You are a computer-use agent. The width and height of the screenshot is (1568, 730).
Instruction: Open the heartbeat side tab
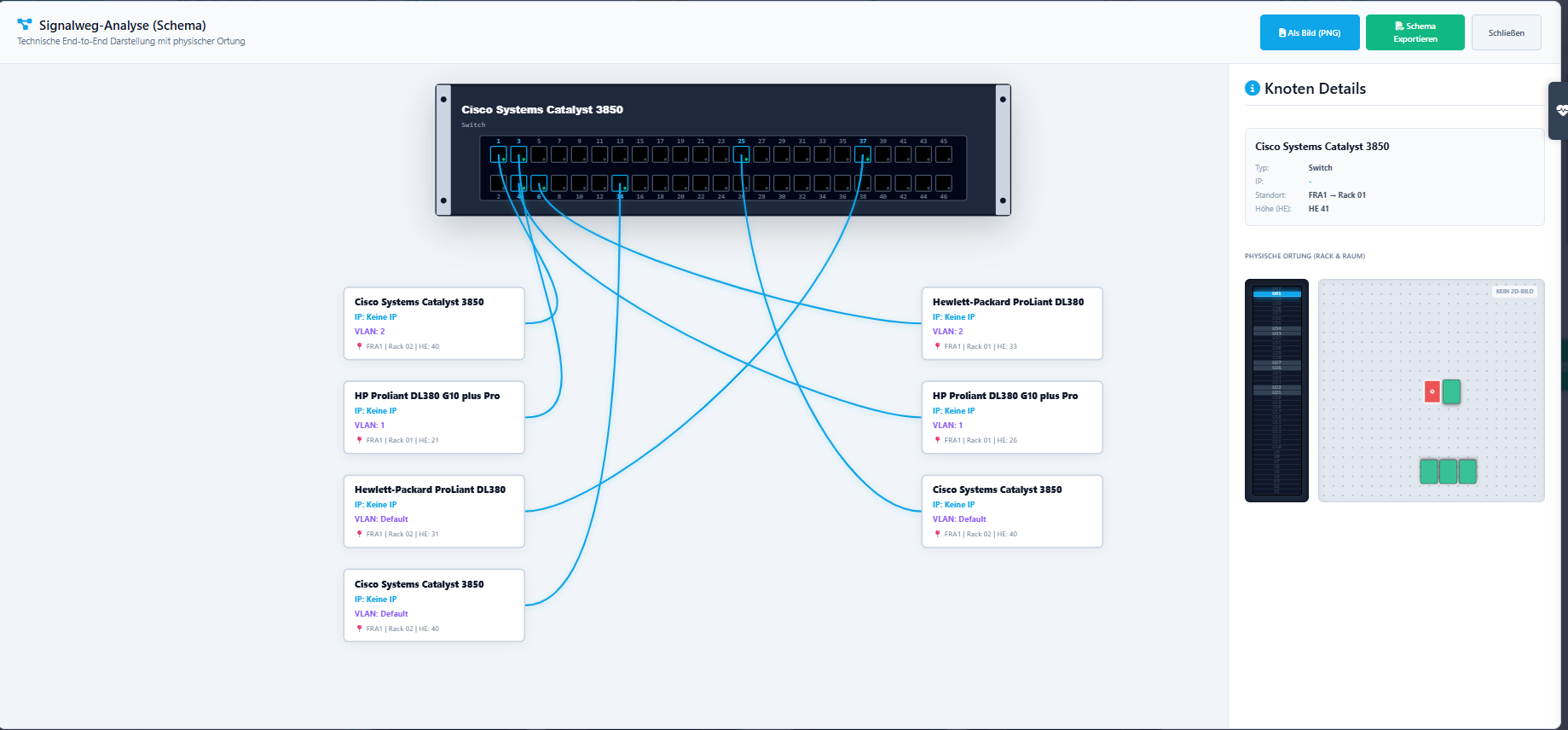1560,111
